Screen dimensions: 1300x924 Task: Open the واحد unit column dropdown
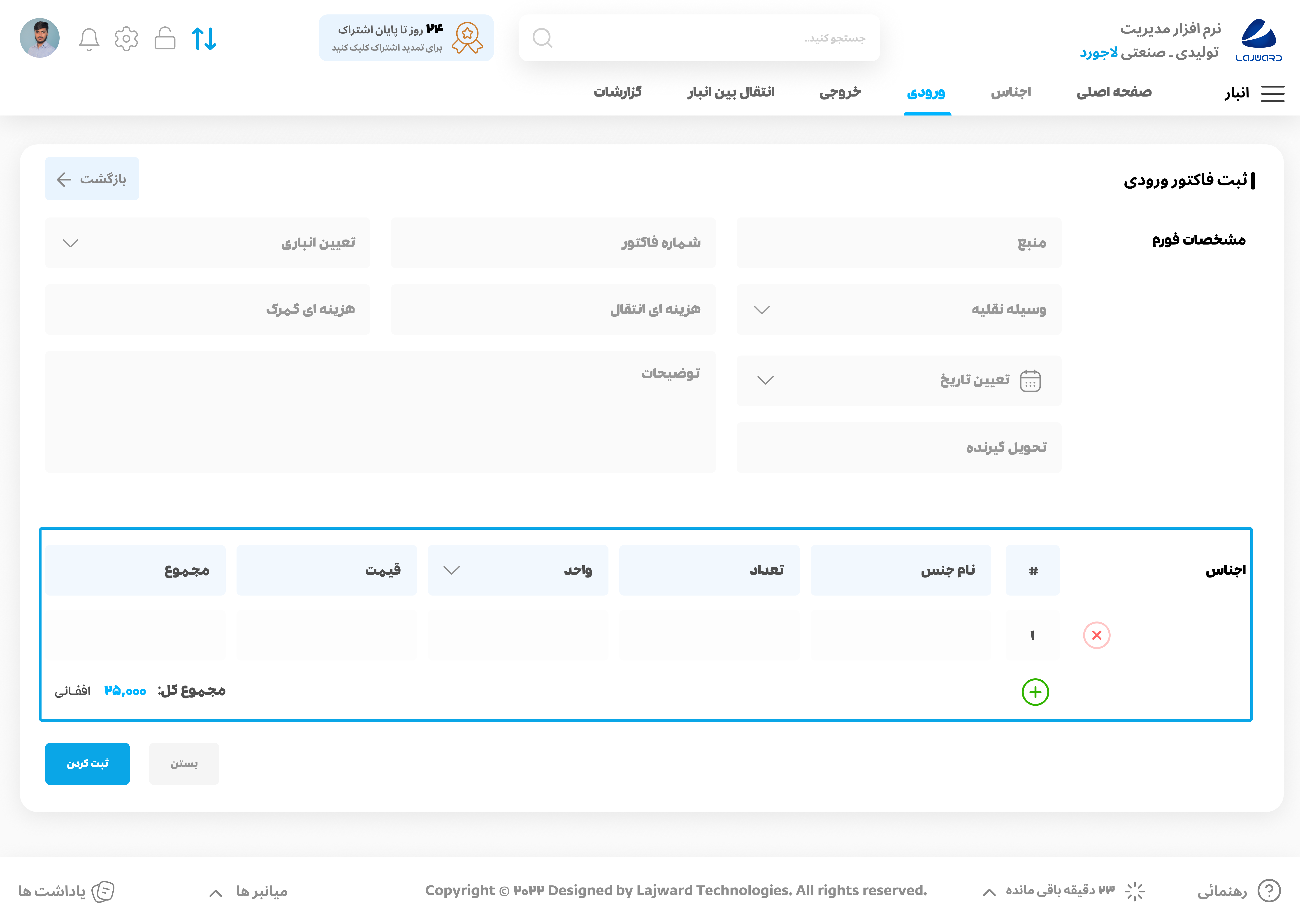451,570
